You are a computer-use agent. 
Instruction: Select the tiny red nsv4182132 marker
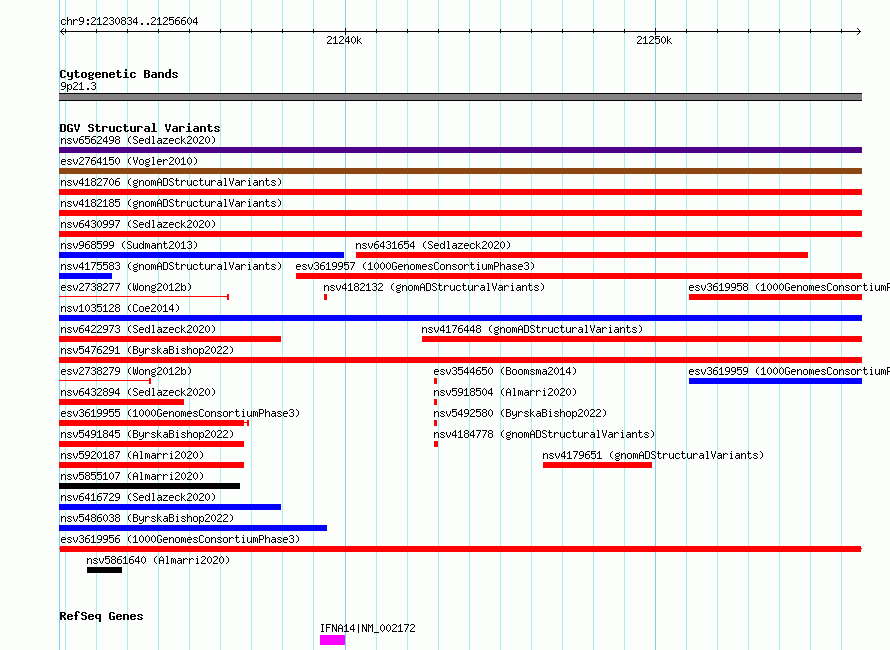[325, 297]
